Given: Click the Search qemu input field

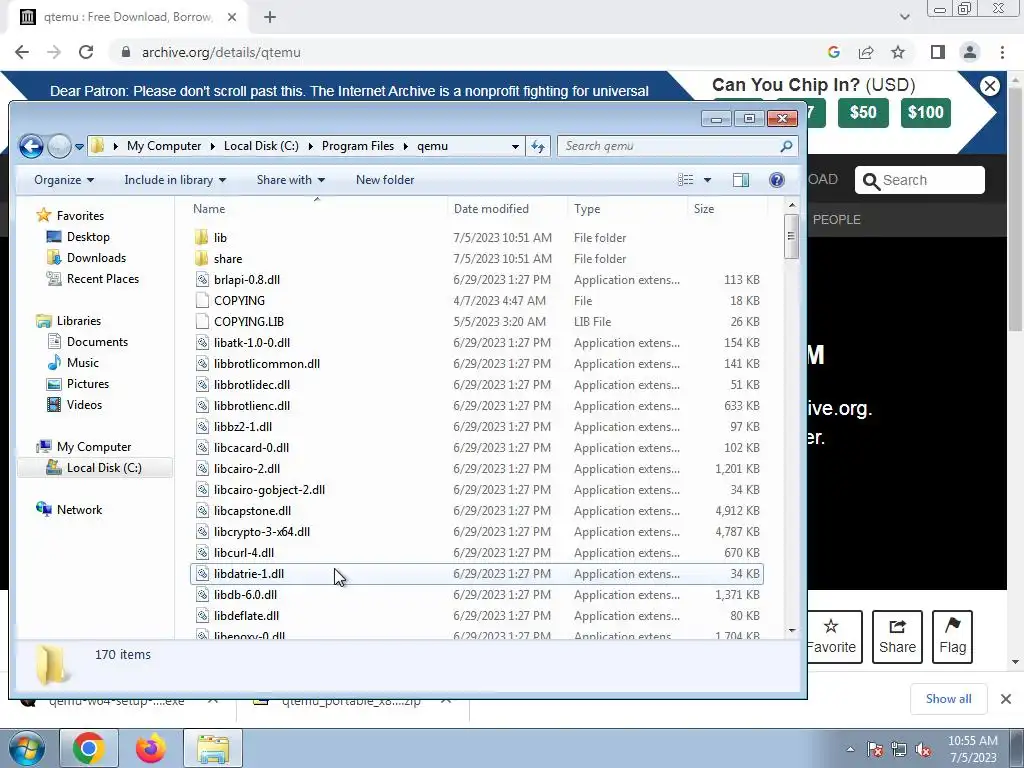Looking at the screenshot, I should click(669, 146).
